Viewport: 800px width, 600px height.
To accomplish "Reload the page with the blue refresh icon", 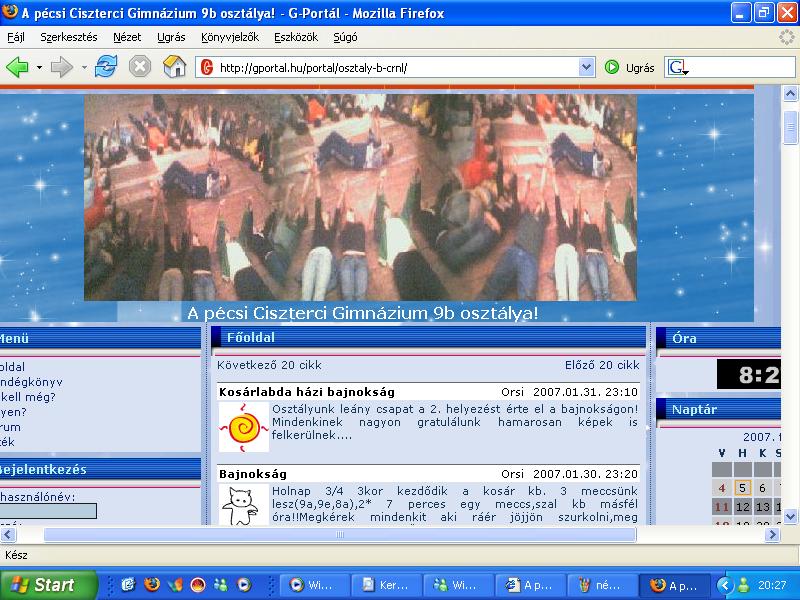I will point(106,67).
